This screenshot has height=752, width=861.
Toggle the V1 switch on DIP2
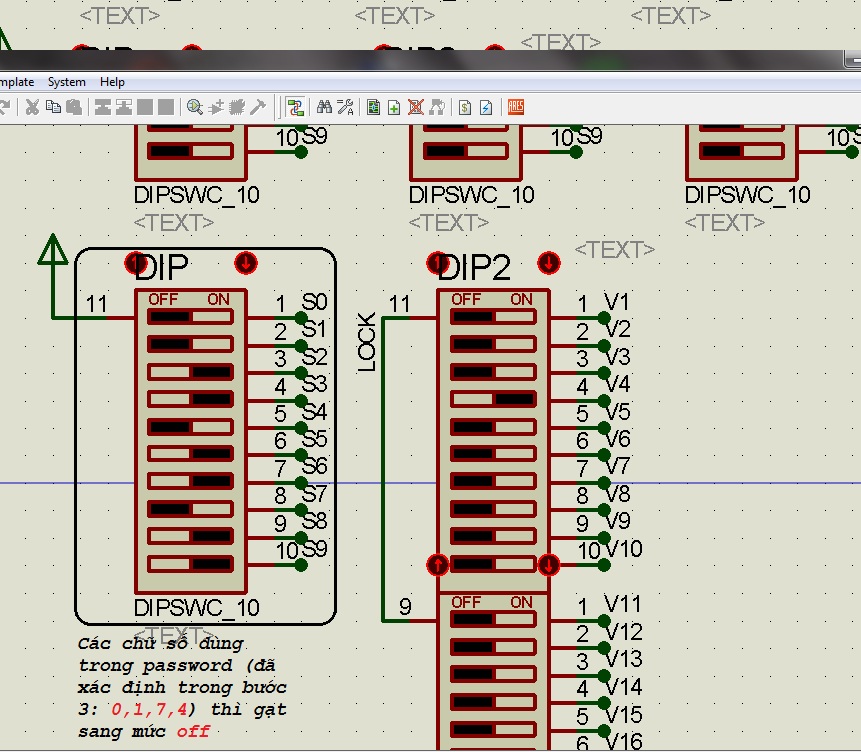point(493,317)
